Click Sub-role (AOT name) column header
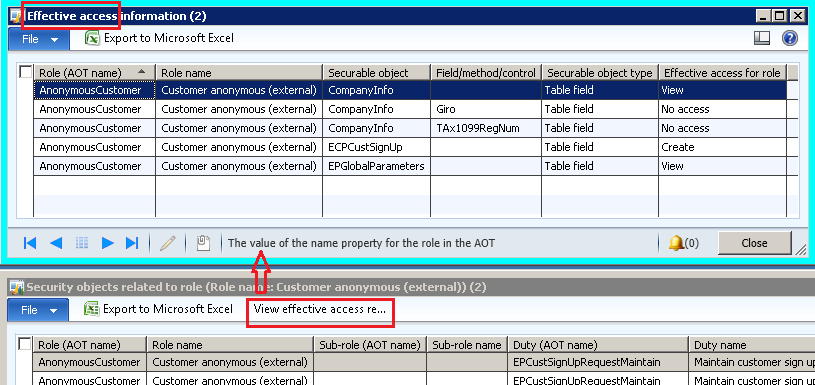 pyautogui.click(x=370, y=344)
